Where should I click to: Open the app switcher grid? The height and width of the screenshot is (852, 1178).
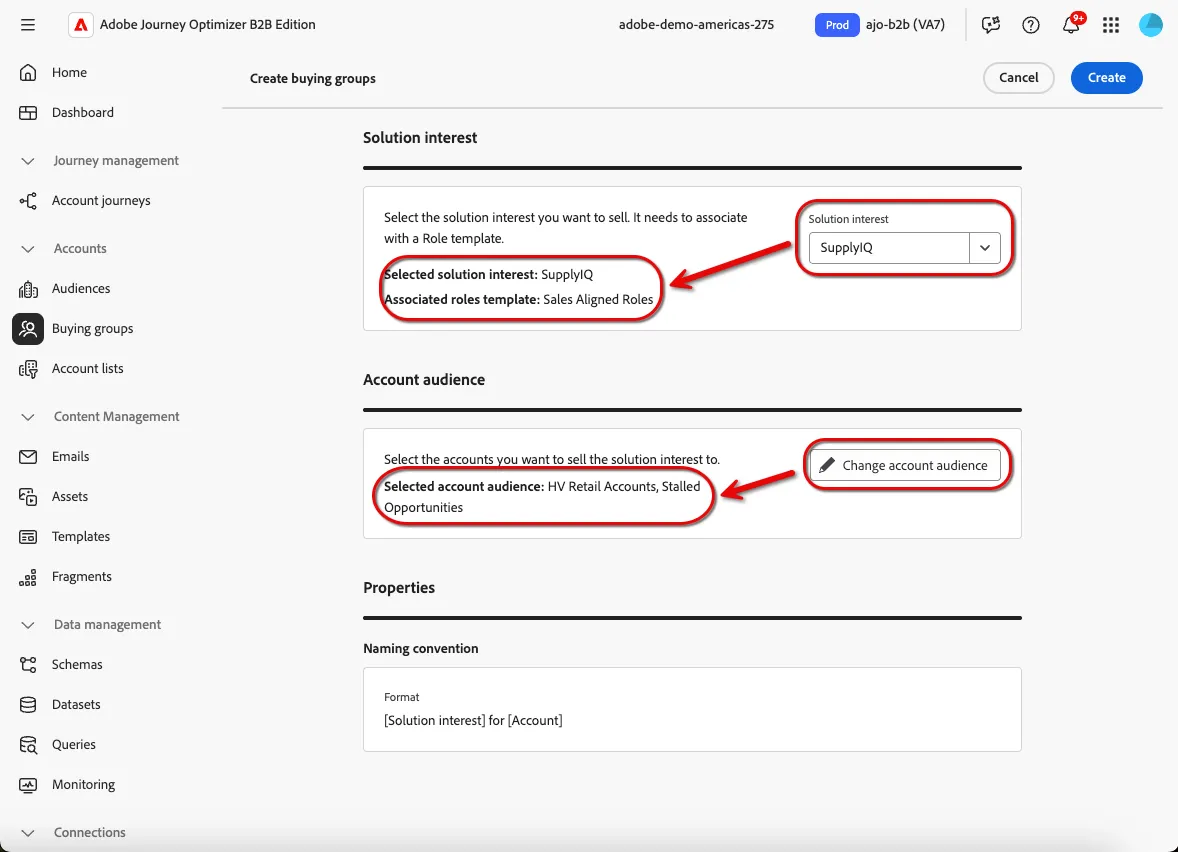[1110, 25]
